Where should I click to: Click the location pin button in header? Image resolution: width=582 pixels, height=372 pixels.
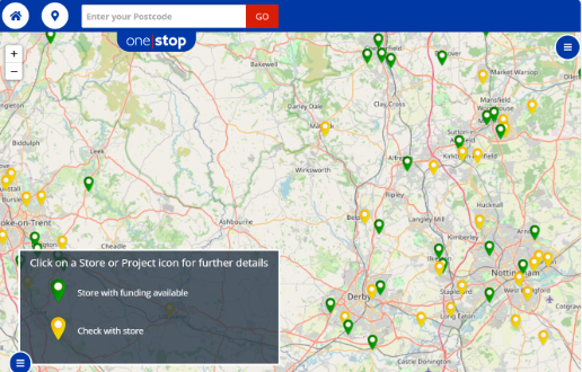(55, 16)
